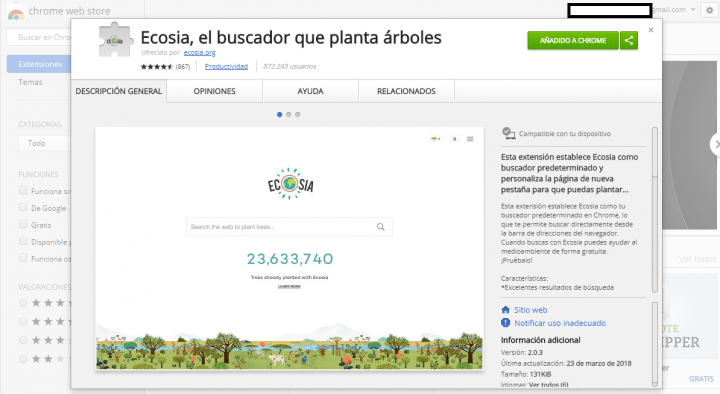Click 'Ver todos (6)' languages link

[x=548, y=384]
